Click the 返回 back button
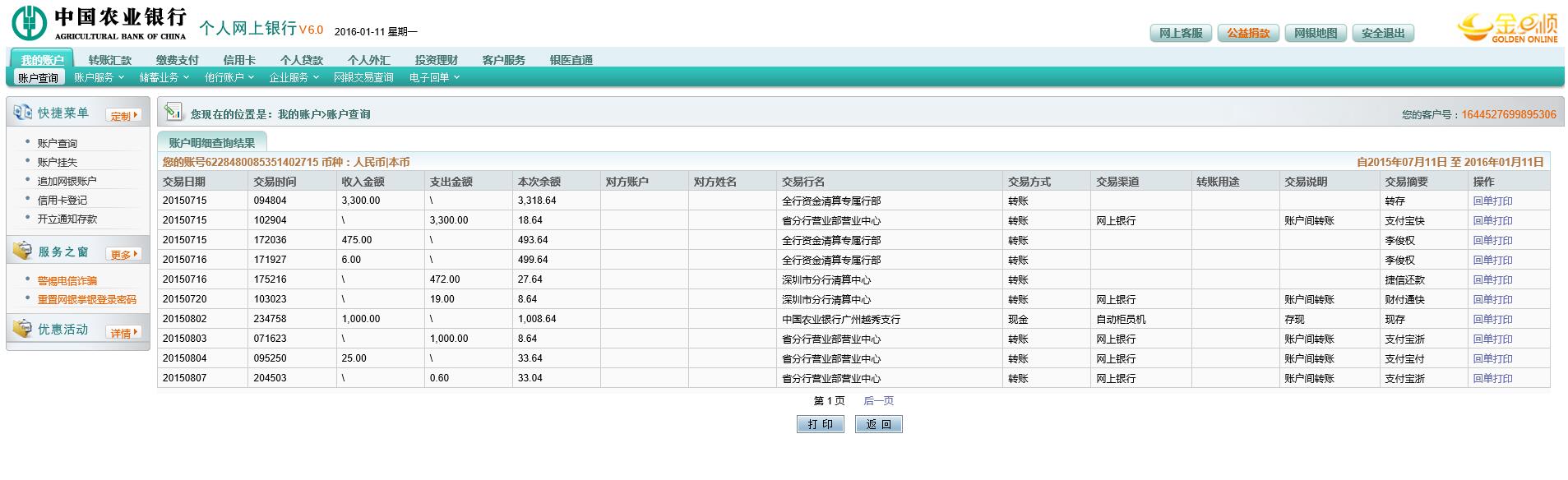This screenshot has width=1568, height=480. point(878,424)
